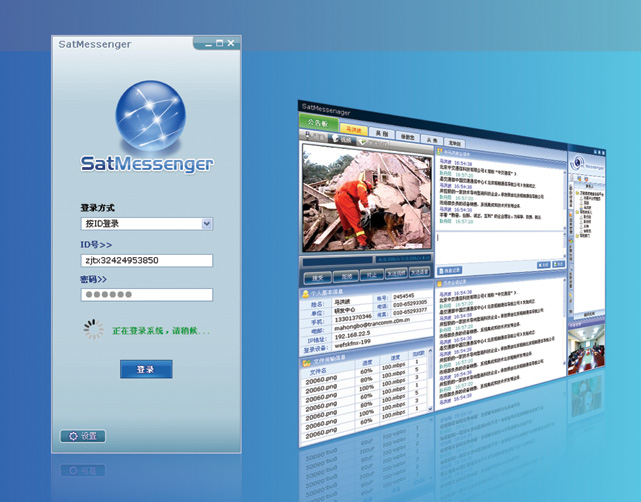This screenshot has height=502, width=641.
Task: Click the 发送语音 button
Action: (419, 271)
